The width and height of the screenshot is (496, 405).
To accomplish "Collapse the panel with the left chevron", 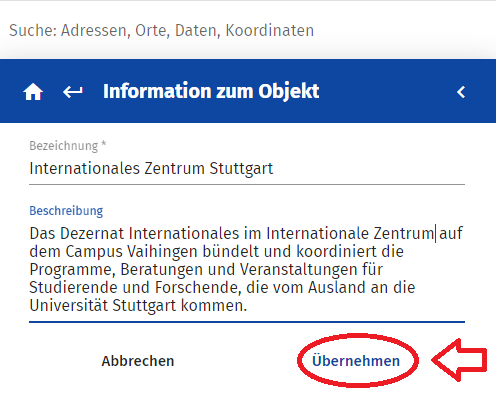I will tap(461, 92).
